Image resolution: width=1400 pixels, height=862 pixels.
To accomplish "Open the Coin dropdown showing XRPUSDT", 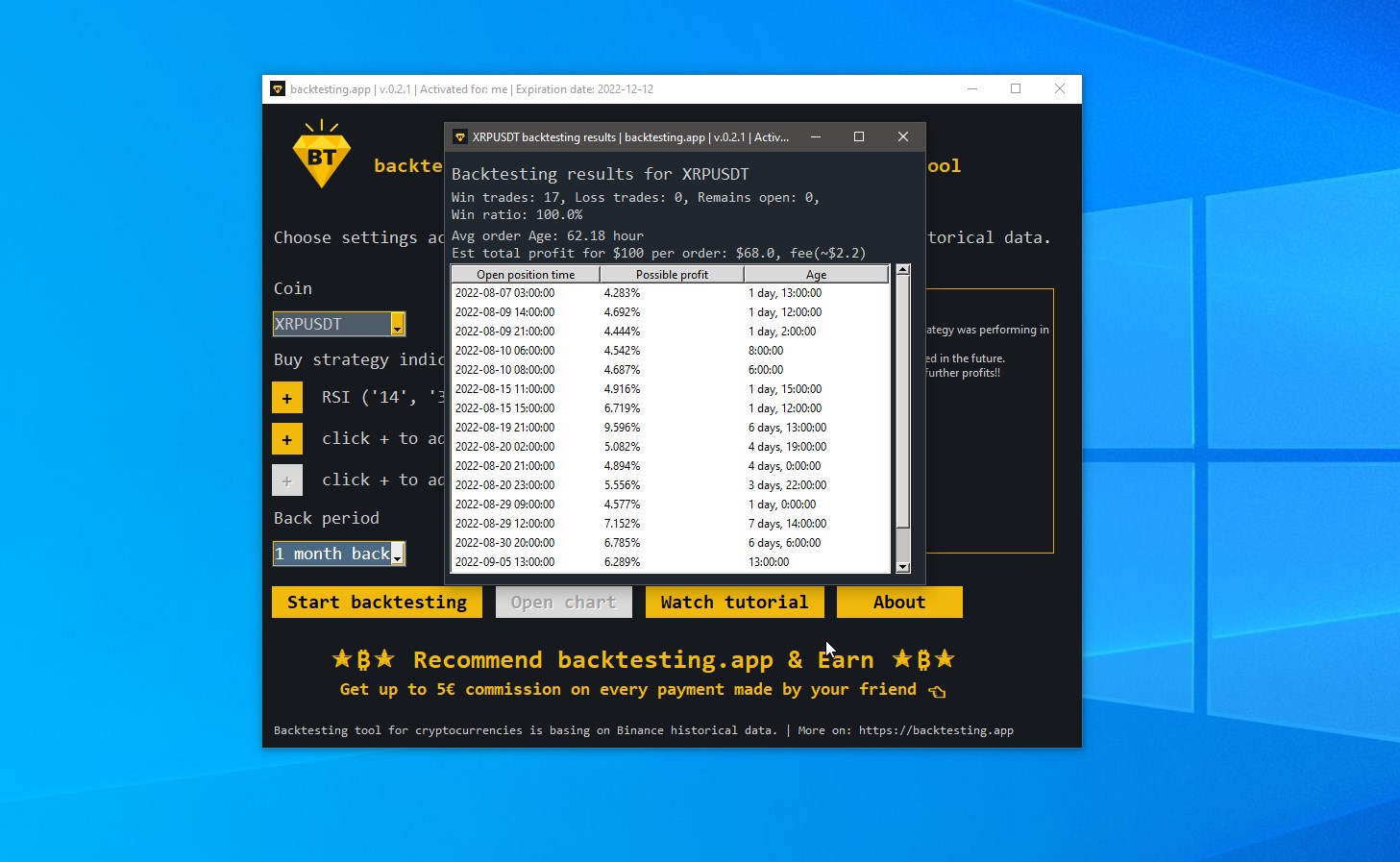I will 338,324.
